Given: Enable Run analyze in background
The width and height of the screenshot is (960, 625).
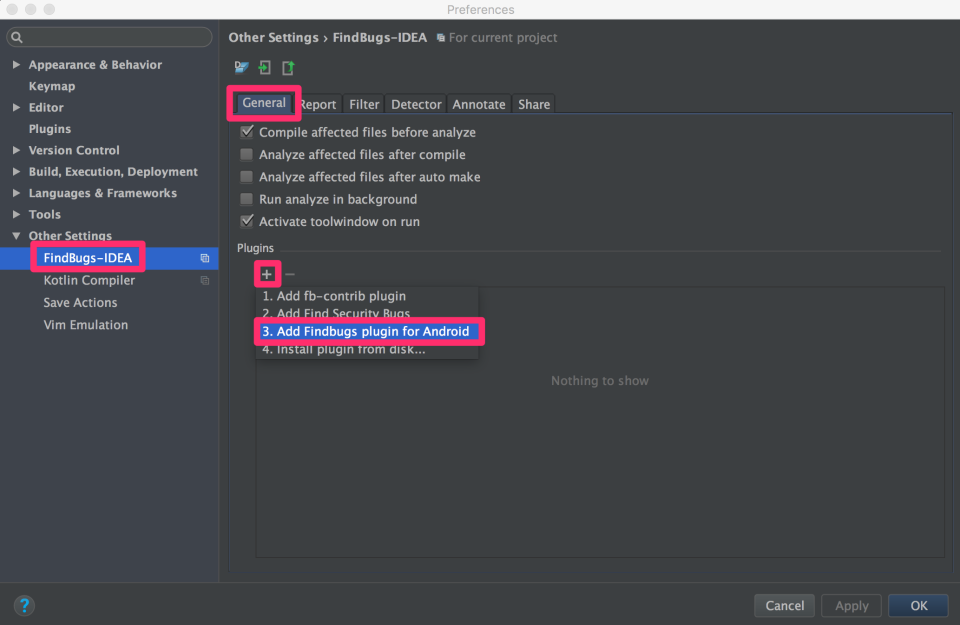Looking at the screenshot, I should pyautogui.click(x=246, y=199).
